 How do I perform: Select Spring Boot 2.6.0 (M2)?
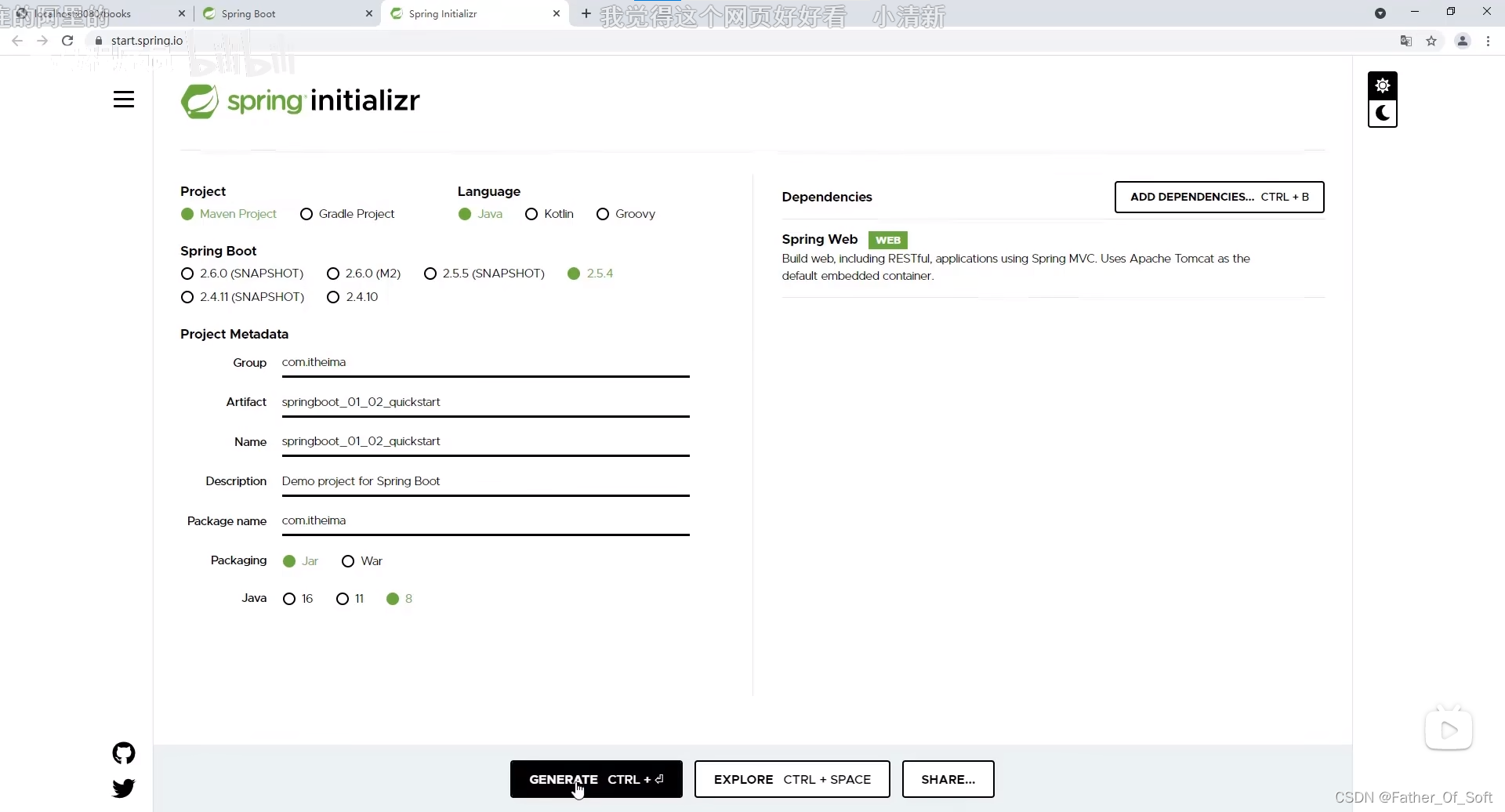364,274
